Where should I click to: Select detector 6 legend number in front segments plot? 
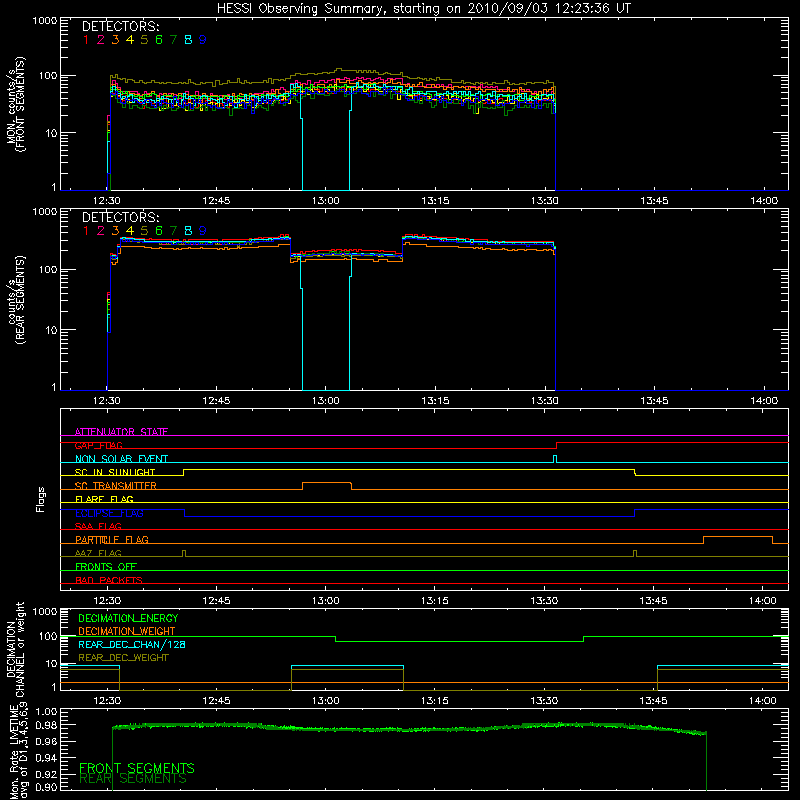click(159, 40)
